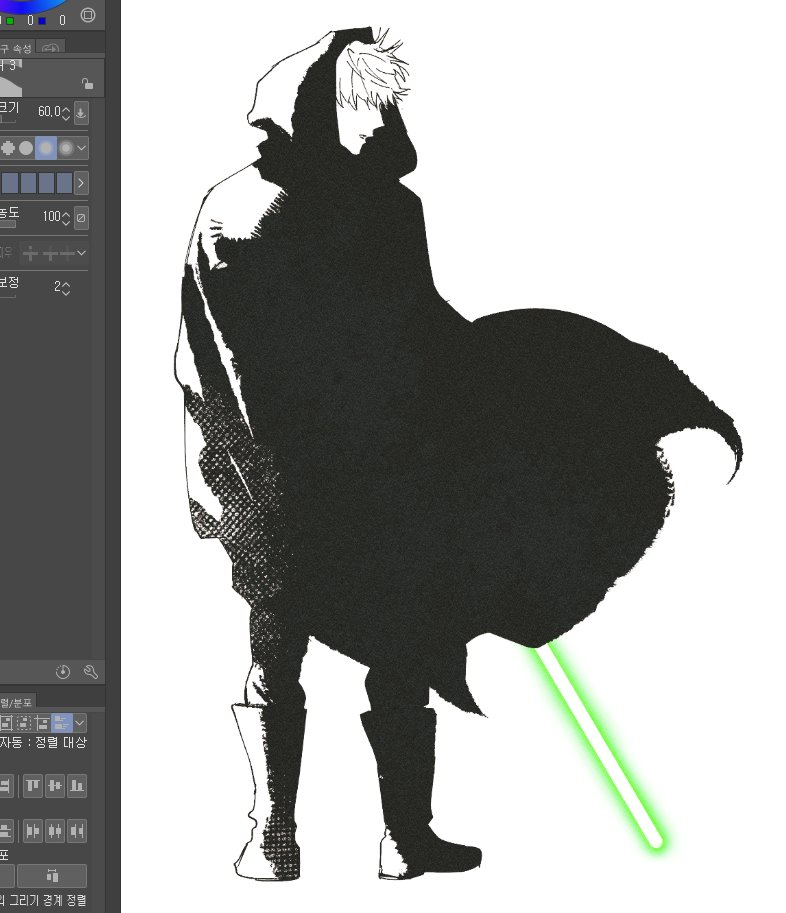Viewport: 786px width, 913px height.
Task: Select the highlighted soft round brush tip
Action: click(x=46, y=148)
